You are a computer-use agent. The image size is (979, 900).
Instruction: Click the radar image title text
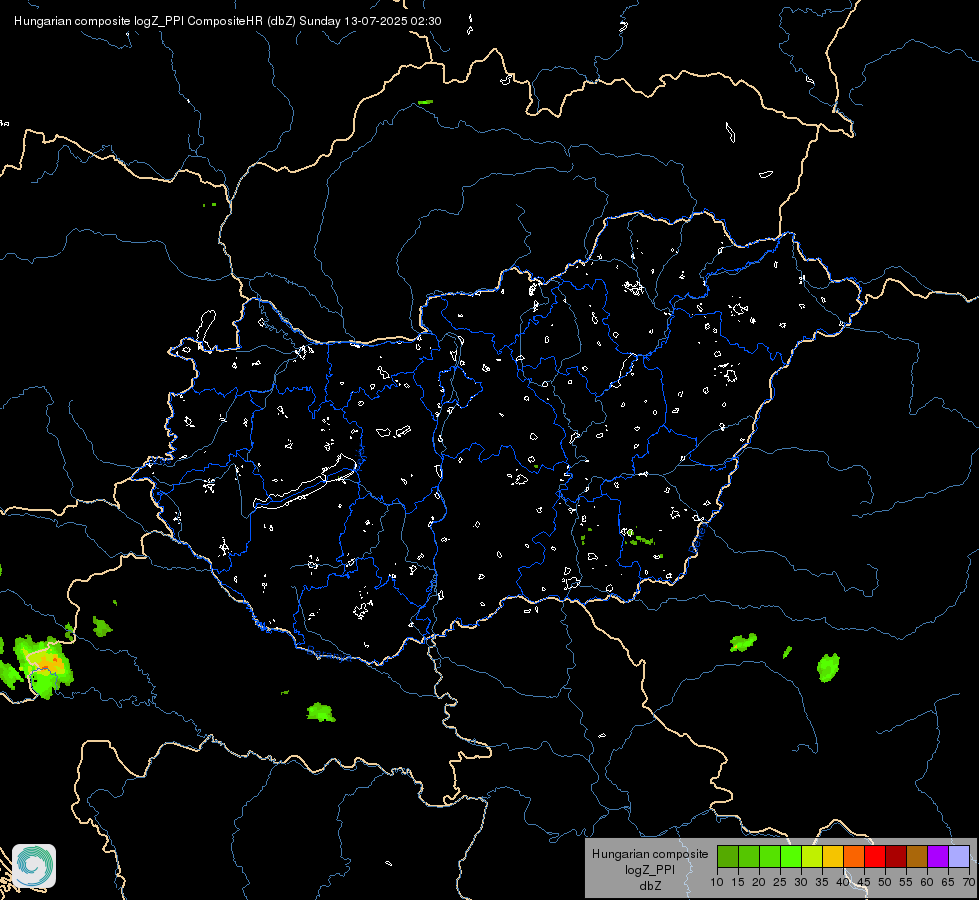coord(228,21)
